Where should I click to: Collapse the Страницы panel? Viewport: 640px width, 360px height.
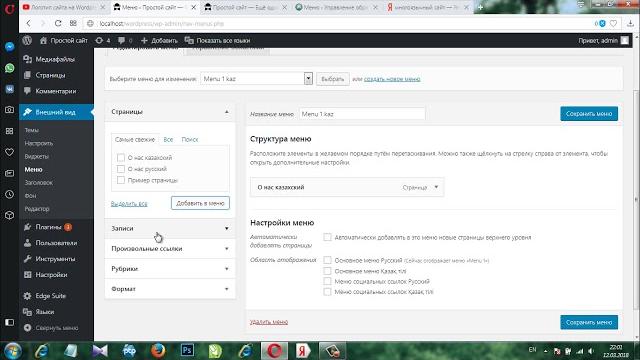tap(227, 112)
